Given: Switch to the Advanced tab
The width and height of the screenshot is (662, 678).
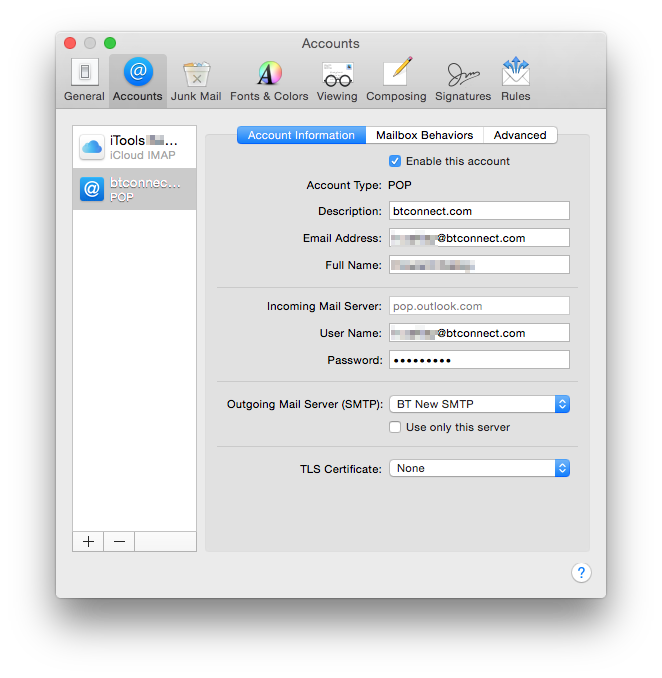Looking at the screenshot, I should click(x=520, y=135).
